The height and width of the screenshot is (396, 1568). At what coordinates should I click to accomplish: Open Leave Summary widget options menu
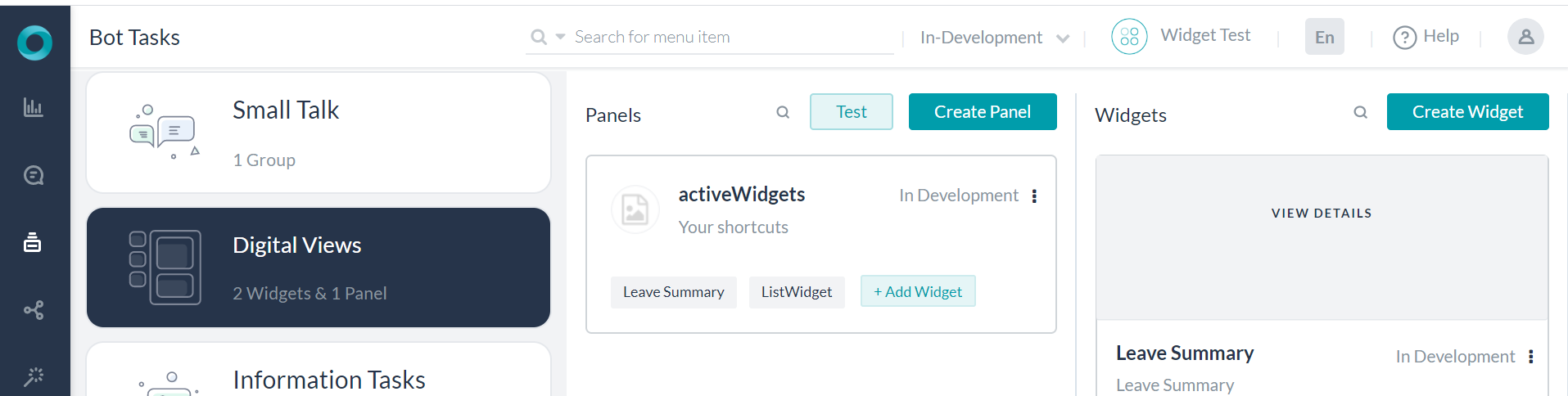point(1530,357)
